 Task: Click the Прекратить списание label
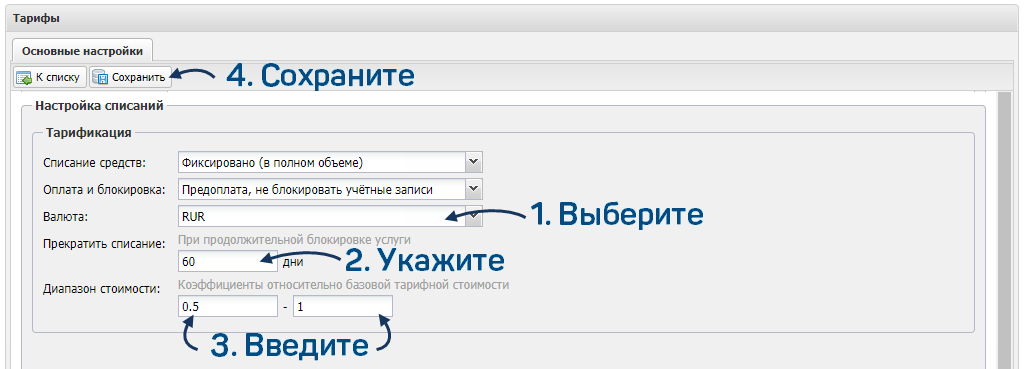pos(104,244)
